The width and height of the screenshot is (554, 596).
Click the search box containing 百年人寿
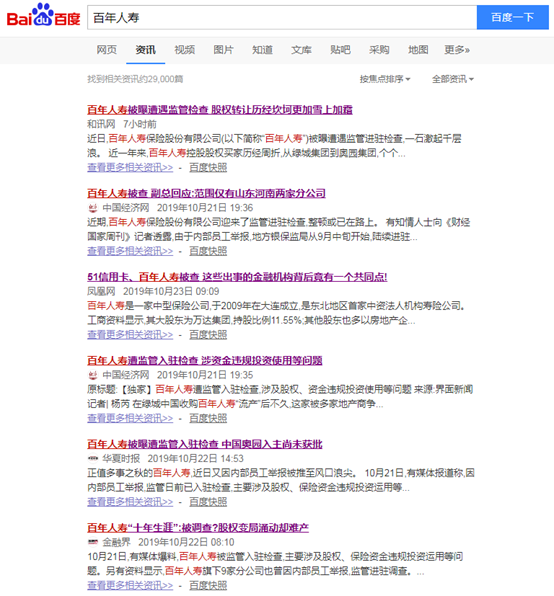click(x=282, y=17)
